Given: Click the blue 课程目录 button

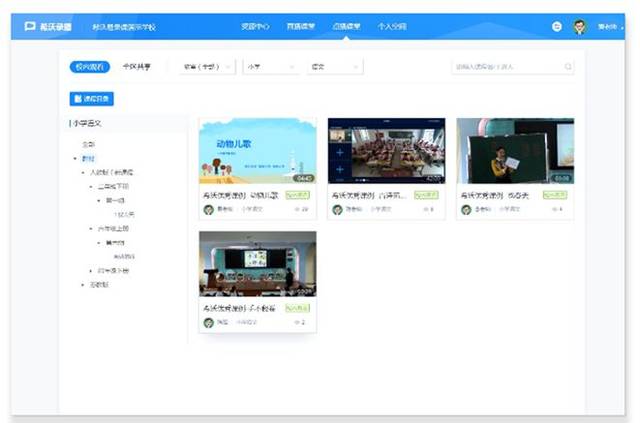Looking at the screenshot, I should point(91,98).
